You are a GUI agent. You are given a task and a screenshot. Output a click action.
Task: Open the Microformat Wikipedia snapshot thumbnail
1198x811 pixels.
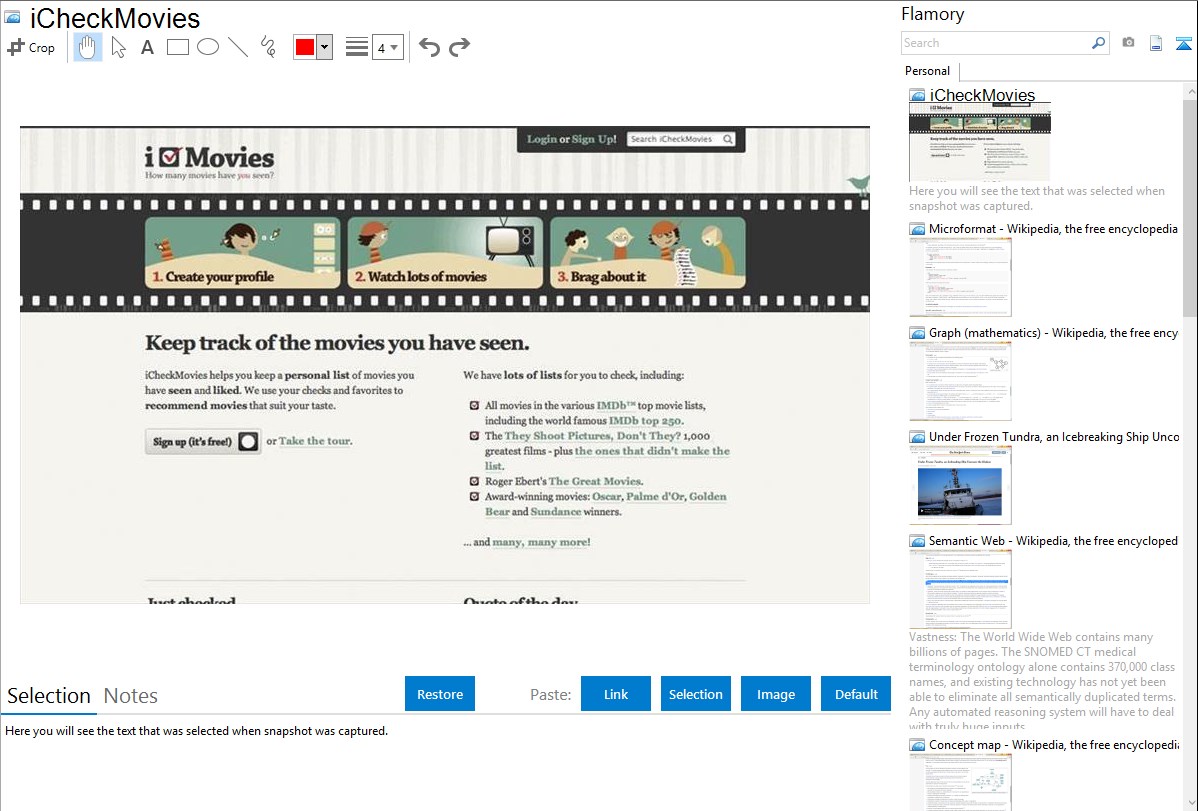pyautogui.click(x=960, y=277)
